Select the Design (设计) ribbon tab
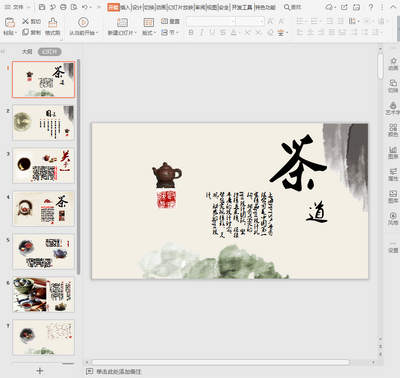The height and width of the screenshot is (378, 400). [x=137, y=7]
